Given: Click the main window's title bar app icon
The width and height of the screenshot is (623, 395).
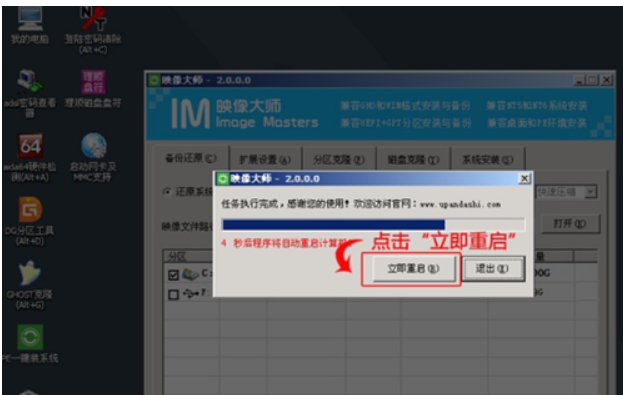Looking at the screenshot, I should (153, 80).
